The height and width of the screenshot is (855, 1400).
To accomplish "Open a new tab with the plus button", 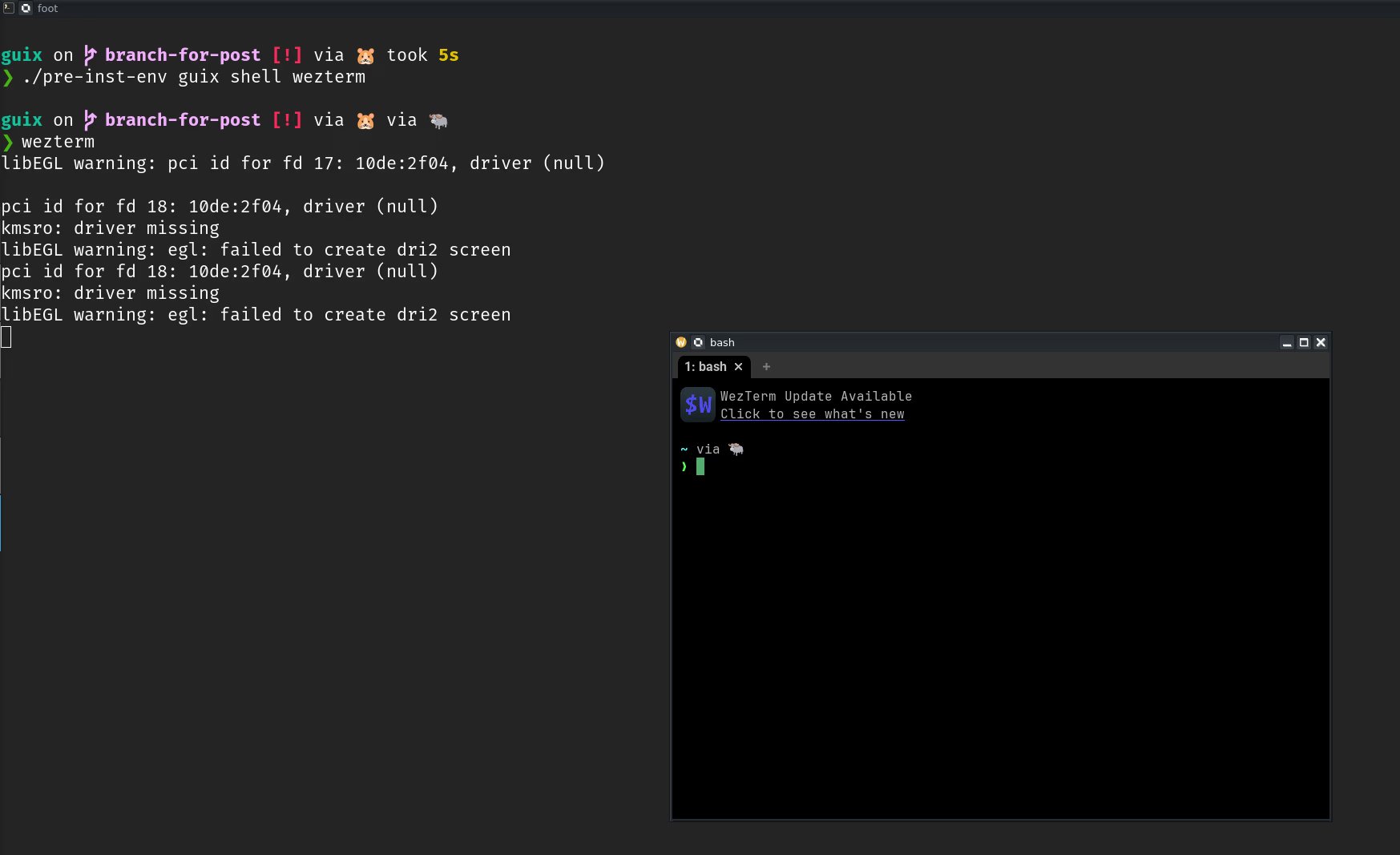I will [766, 367].
